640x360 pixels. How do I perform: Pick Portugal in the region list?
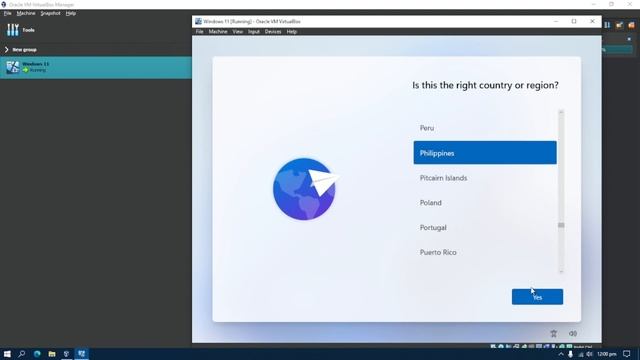pos(485,228)
